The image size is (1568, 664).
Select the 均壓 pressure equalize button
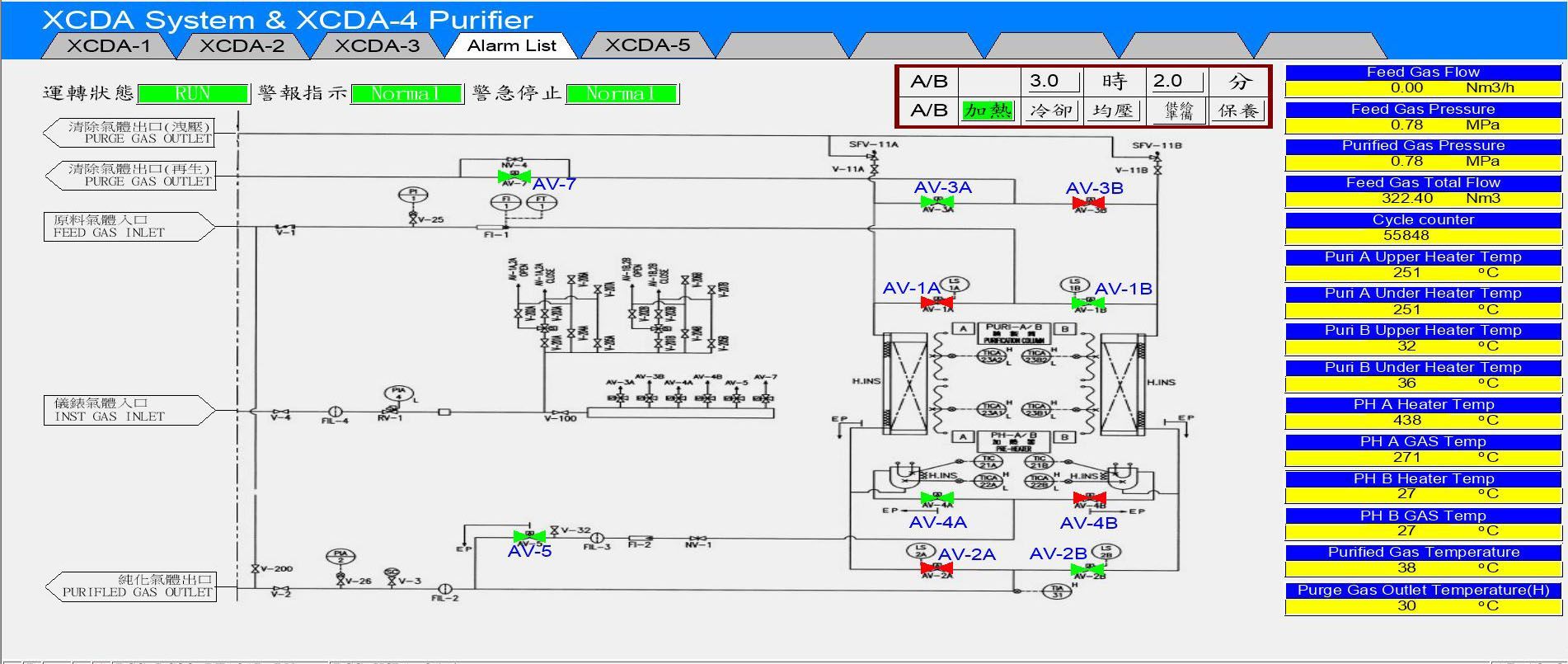tap(1113, 111)
